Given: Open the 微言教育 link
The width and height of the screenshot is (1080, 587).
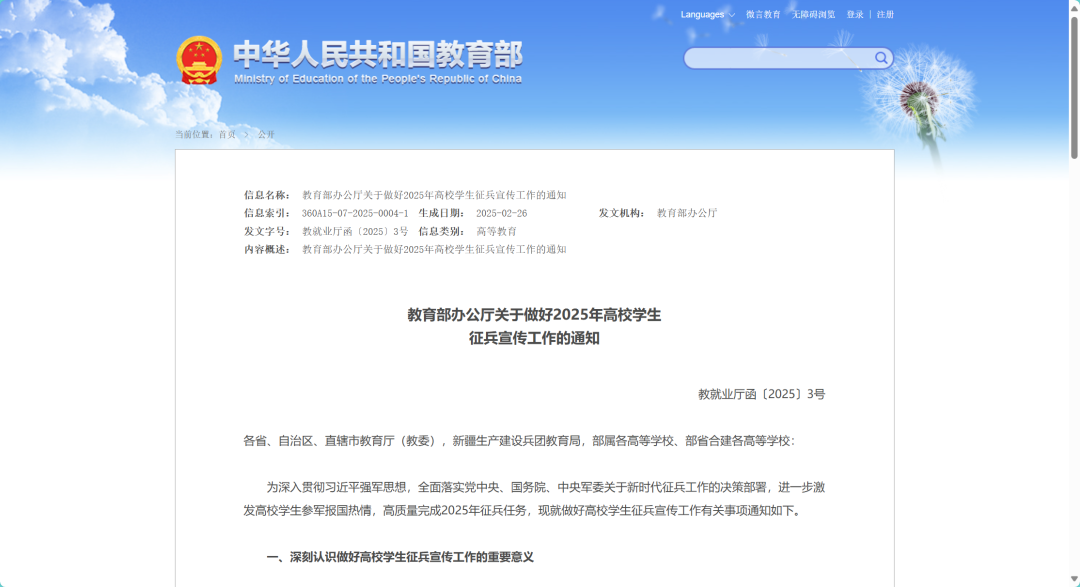Looking at the screenshot, I should (x=763, y=15).
